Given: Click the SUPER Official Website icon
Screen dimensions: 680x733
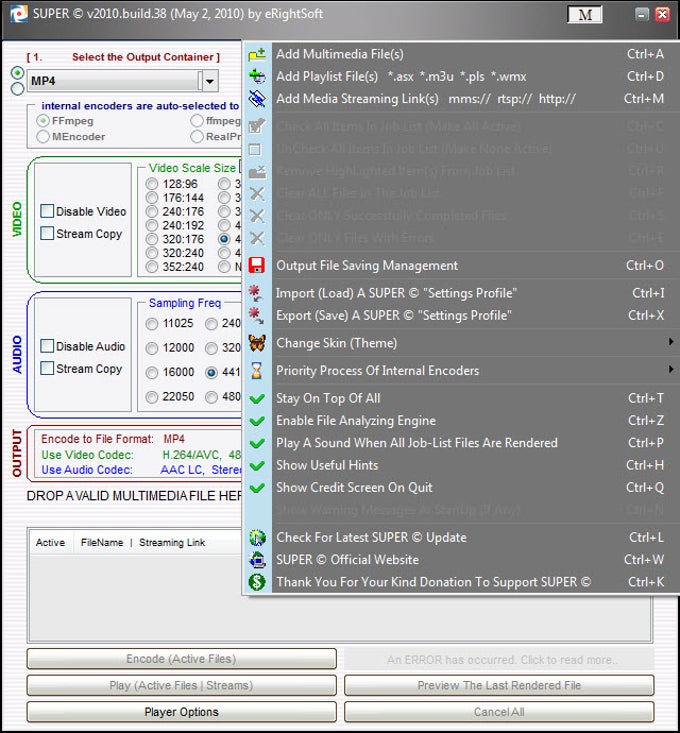Looking at the screenshot, I should (257, 560).
